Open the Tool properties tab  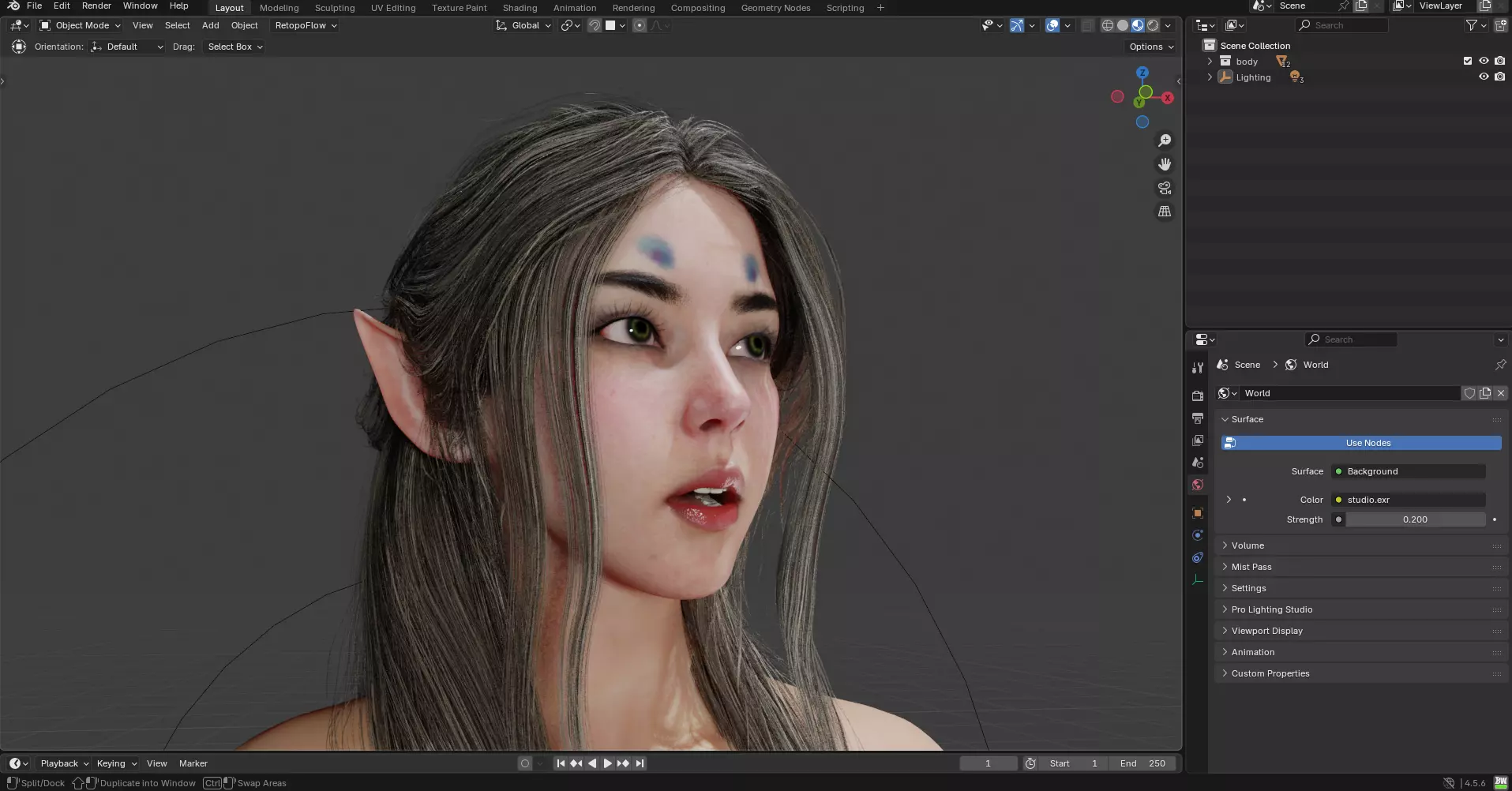click(1198, 368)
